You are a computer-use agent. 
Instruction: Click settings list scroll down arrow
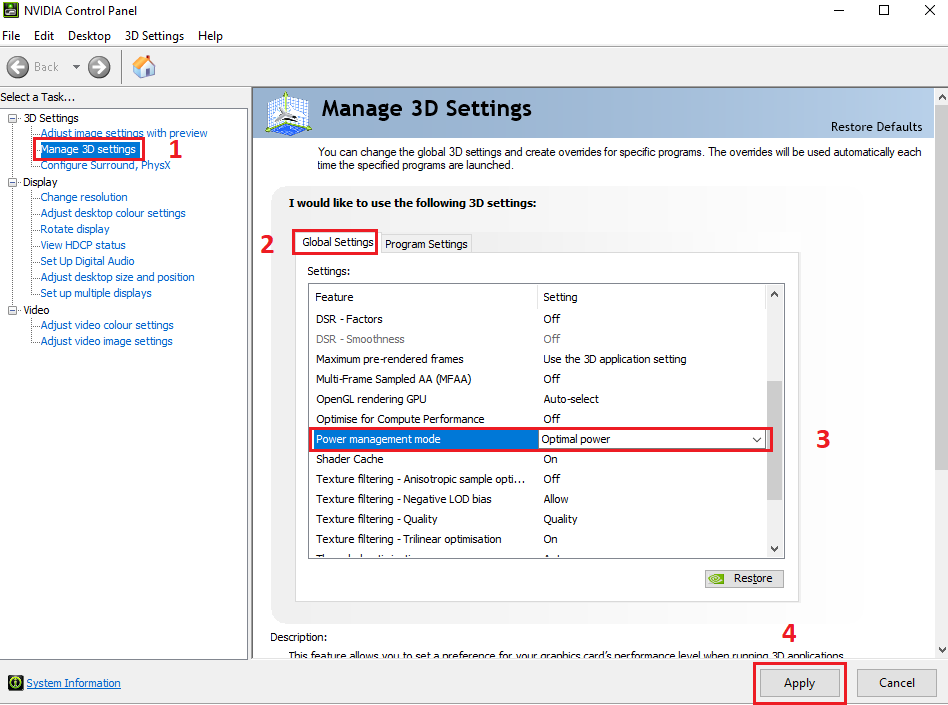pyautogui.click(x=774, y=548)
